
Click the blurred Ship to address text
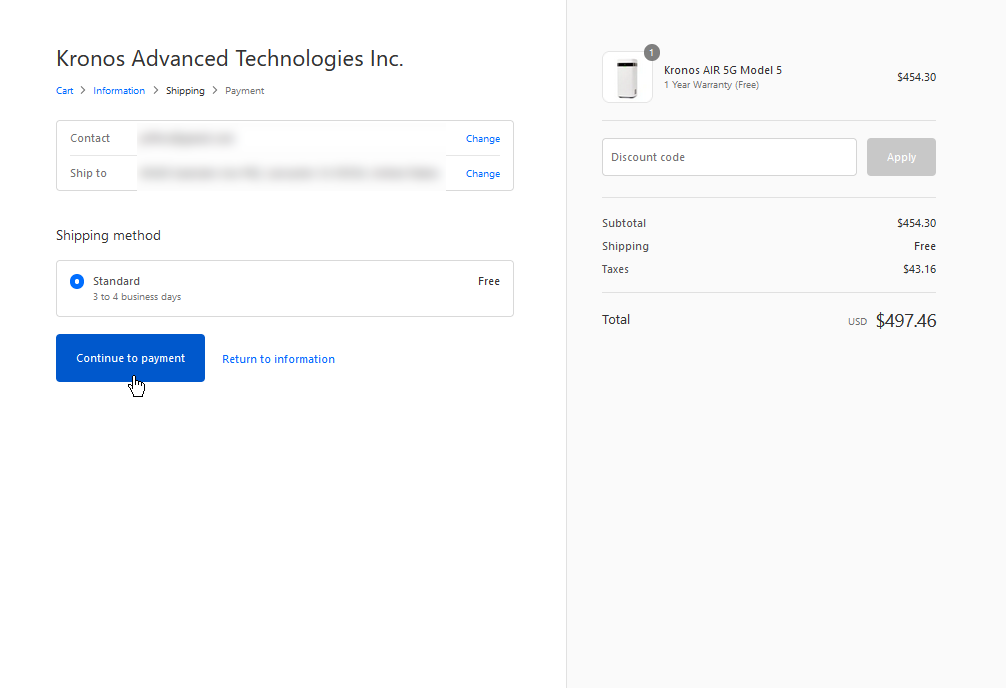[x=290, y=174]
